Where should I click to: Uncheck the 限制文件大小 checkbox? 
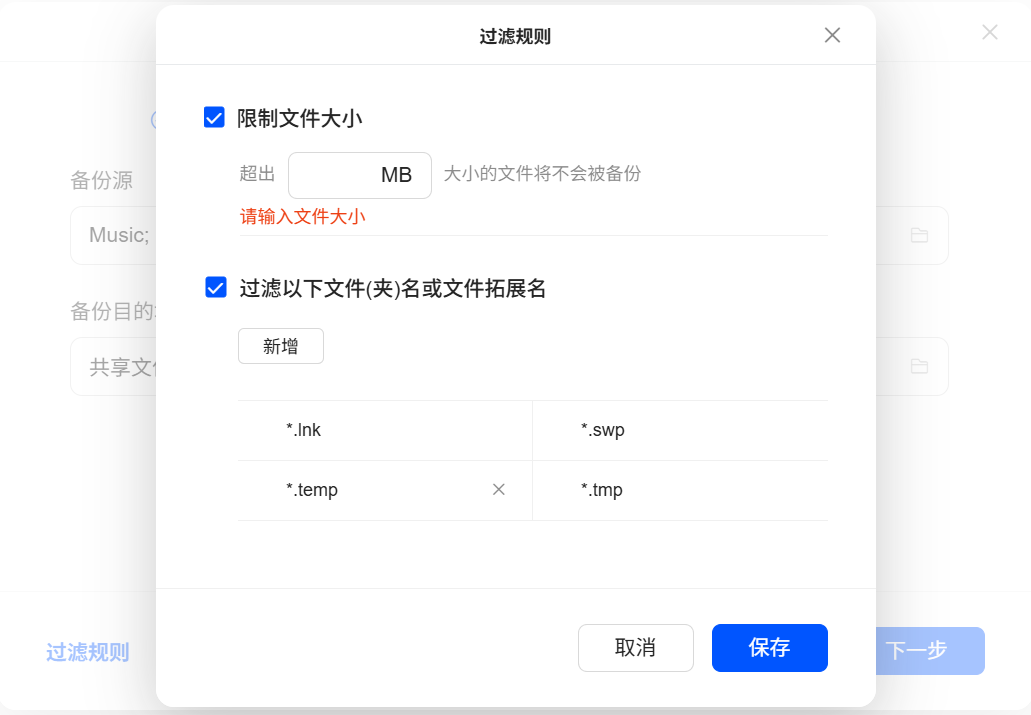214,118
